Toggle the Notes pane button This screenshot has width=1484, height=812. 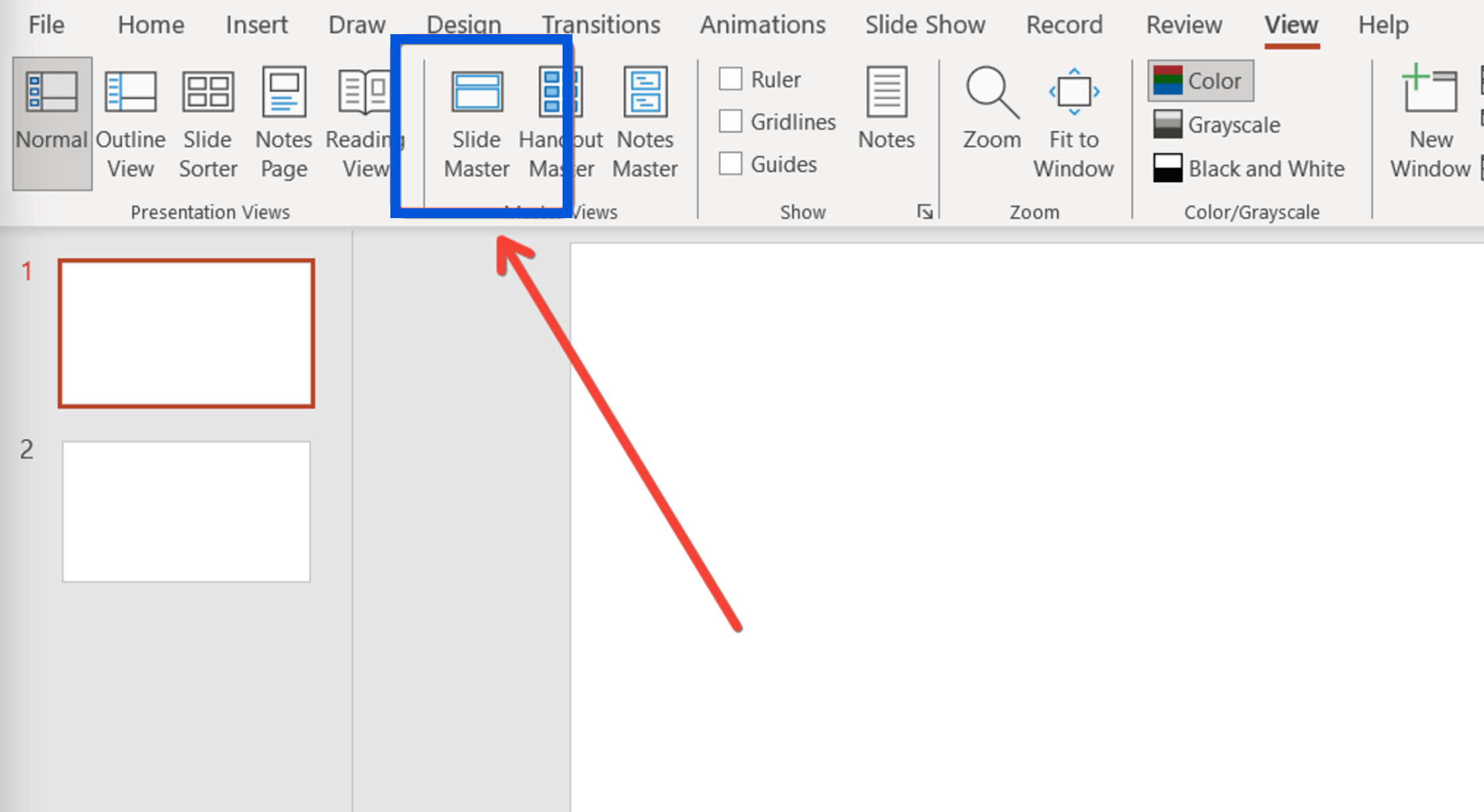[x=886, y=109]
